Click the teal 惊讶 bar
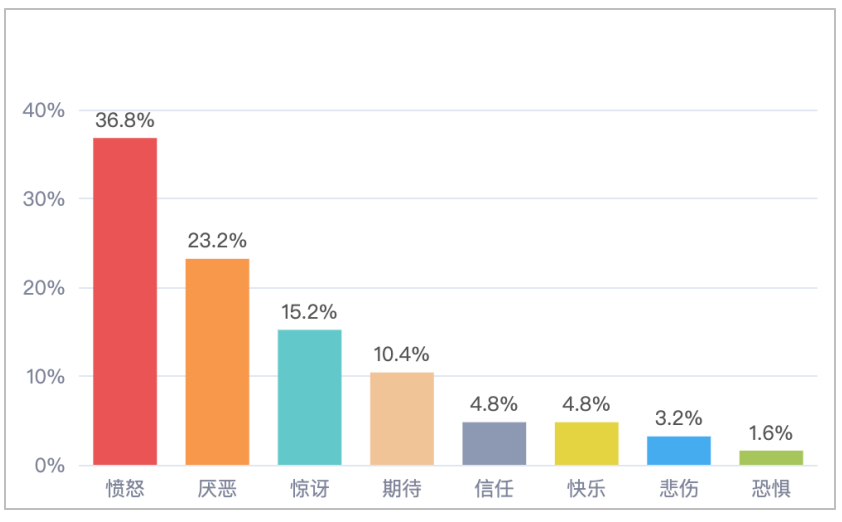Viewport: 842px width, 522px height. pos(309,397)
